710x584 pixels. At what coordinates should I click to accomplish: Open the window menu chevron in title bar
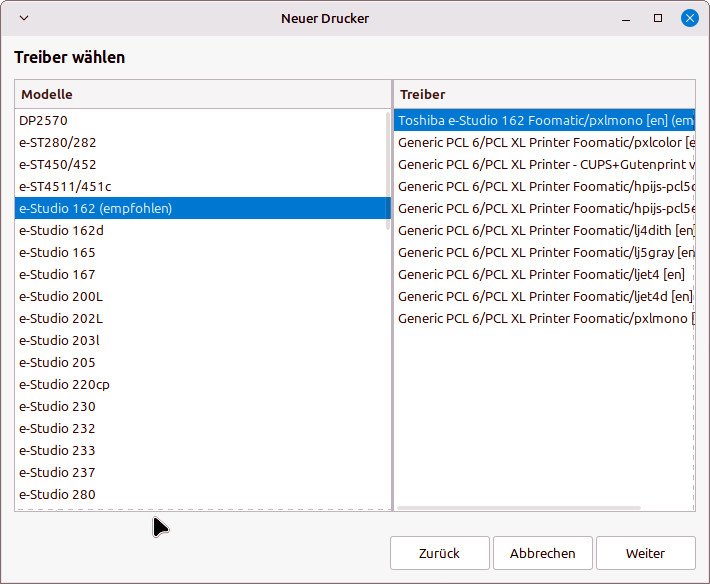pos(24,18)
